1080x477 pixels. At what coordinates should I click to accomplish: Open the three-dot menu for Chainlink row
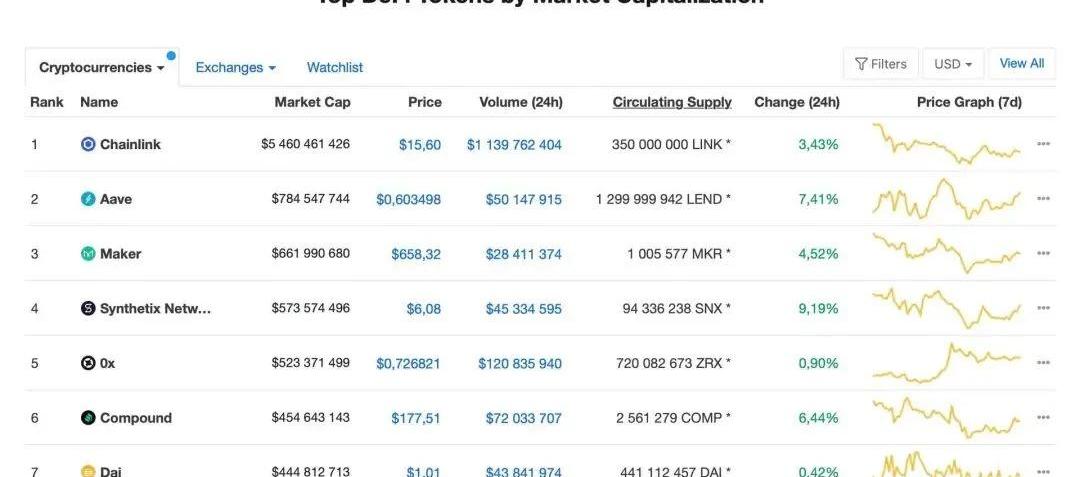(x=1043, y=144)
